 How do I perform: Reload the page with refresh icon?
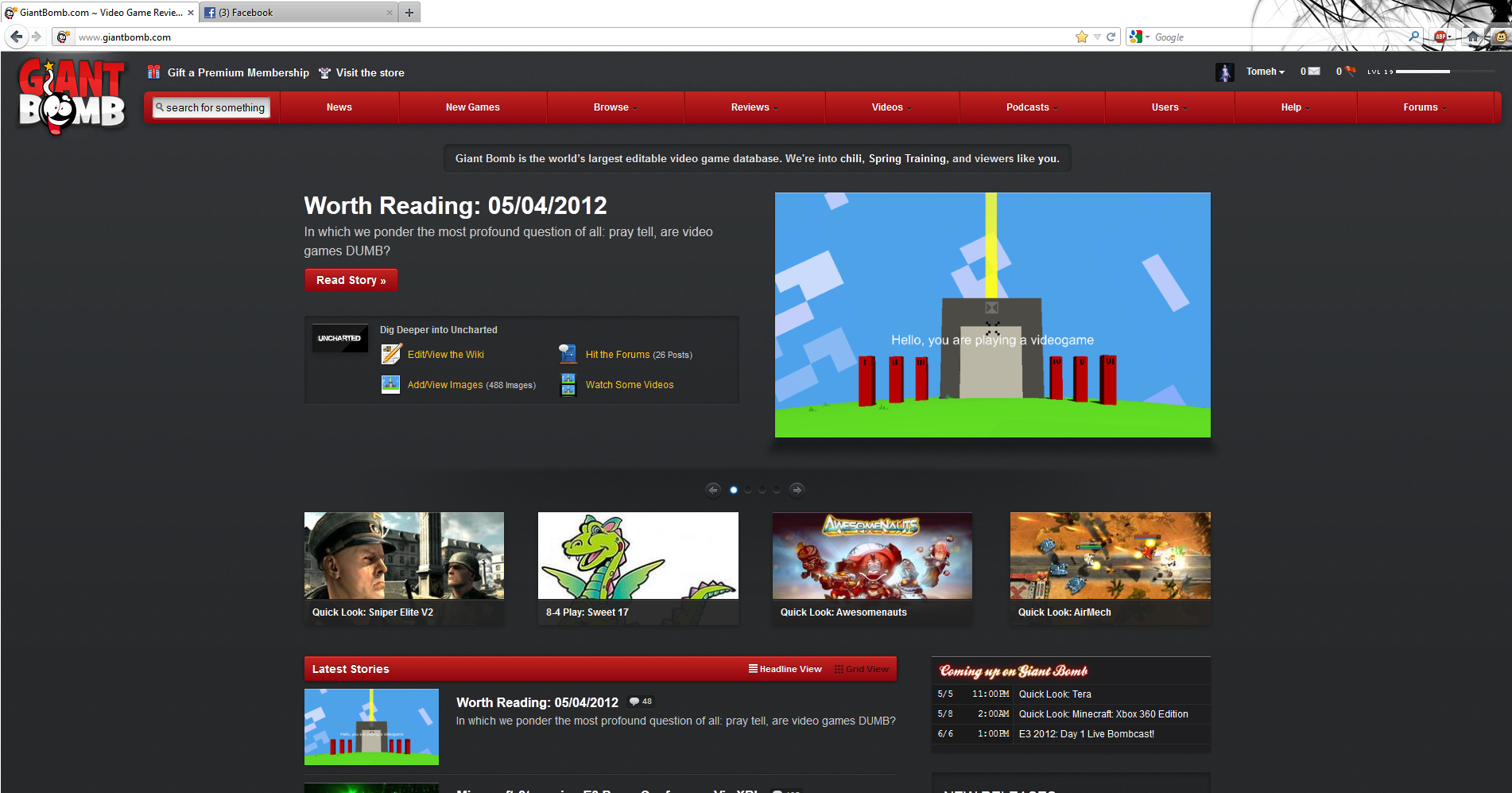click(x=1111, y=37)
